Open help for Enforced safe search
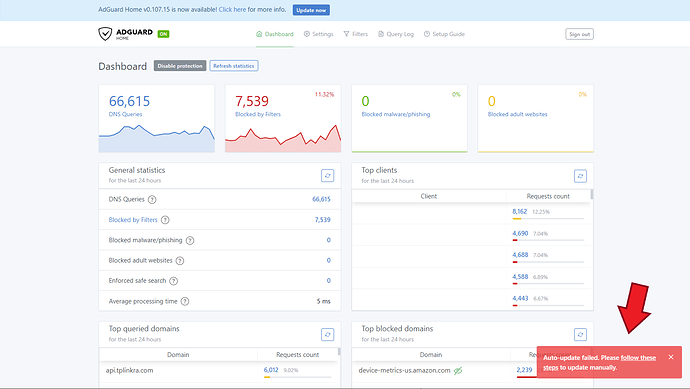Screen dimensions: 690x389 (173, 281)
